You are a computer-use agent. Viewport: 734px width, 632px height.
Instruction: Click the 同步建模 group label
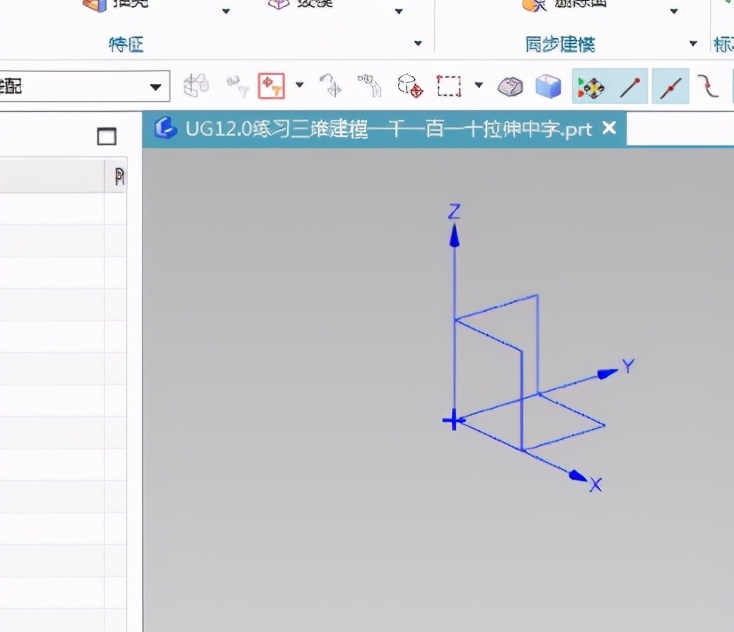(560, 44)
